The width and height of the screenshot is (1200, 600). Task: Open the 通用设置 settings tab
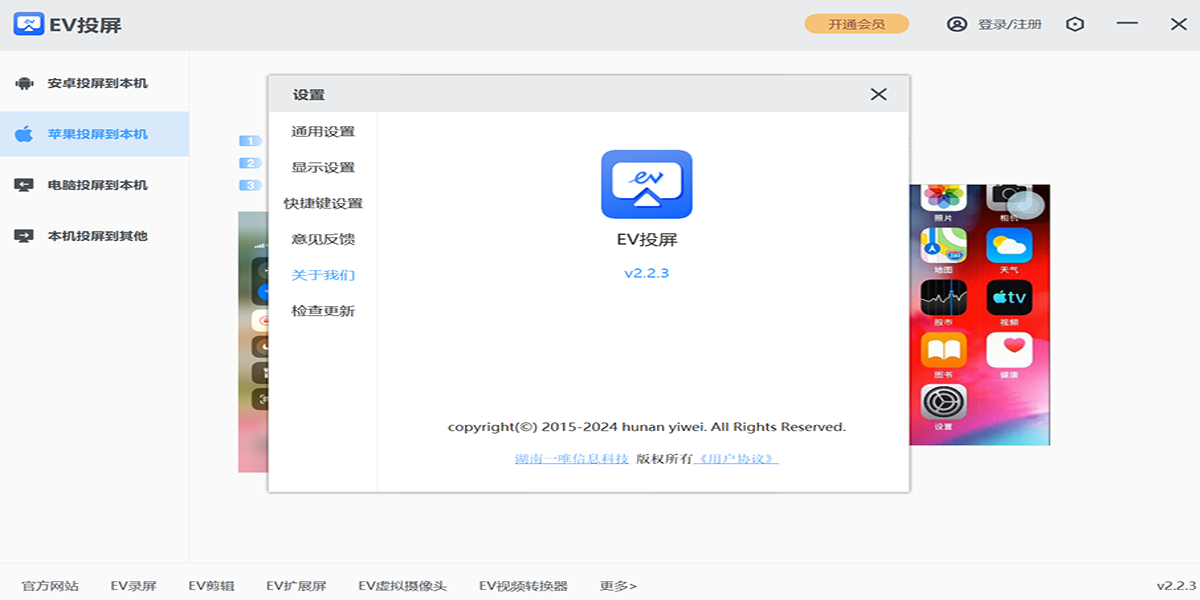(323, 131)
